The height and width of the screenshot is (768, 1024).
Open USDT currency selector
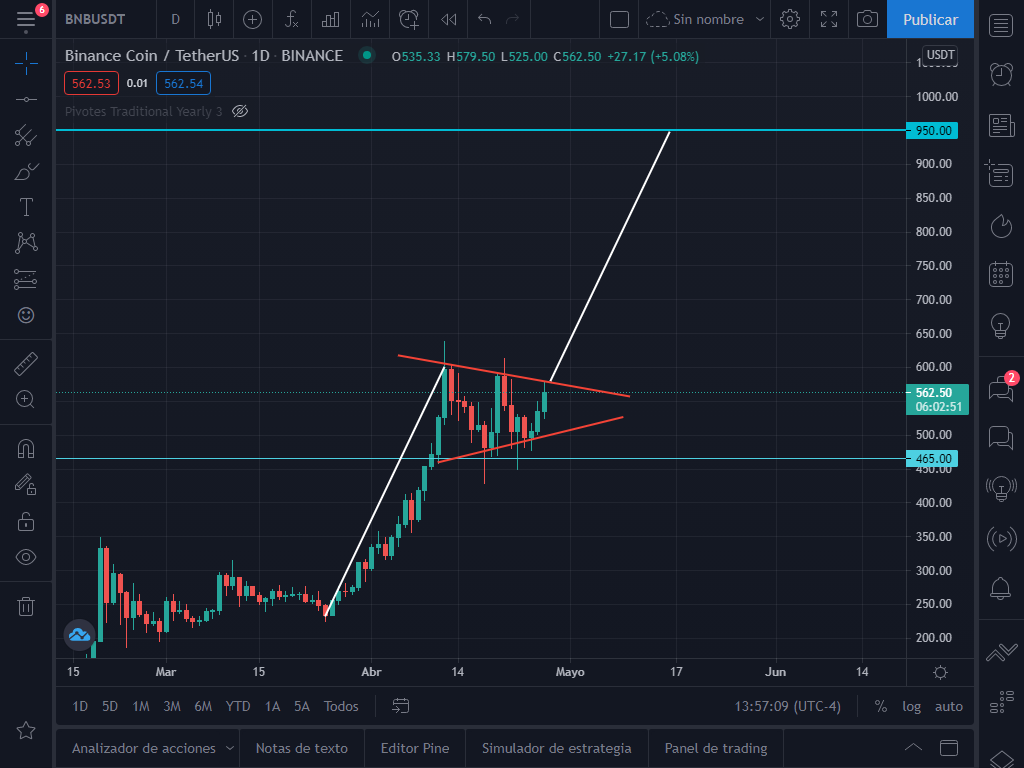click(x=940, y=55)
